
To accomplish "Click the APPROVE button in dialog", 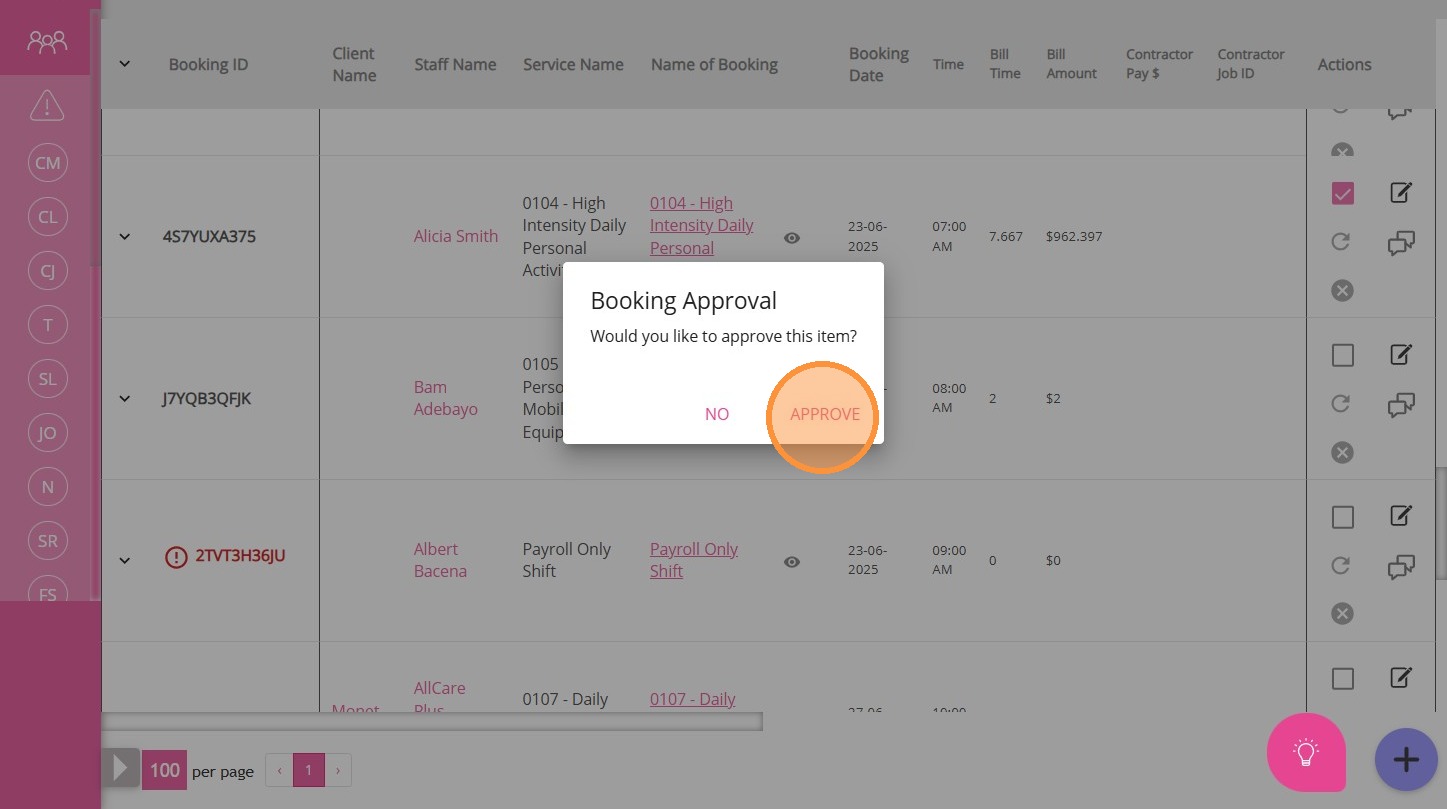I will 824,414.
